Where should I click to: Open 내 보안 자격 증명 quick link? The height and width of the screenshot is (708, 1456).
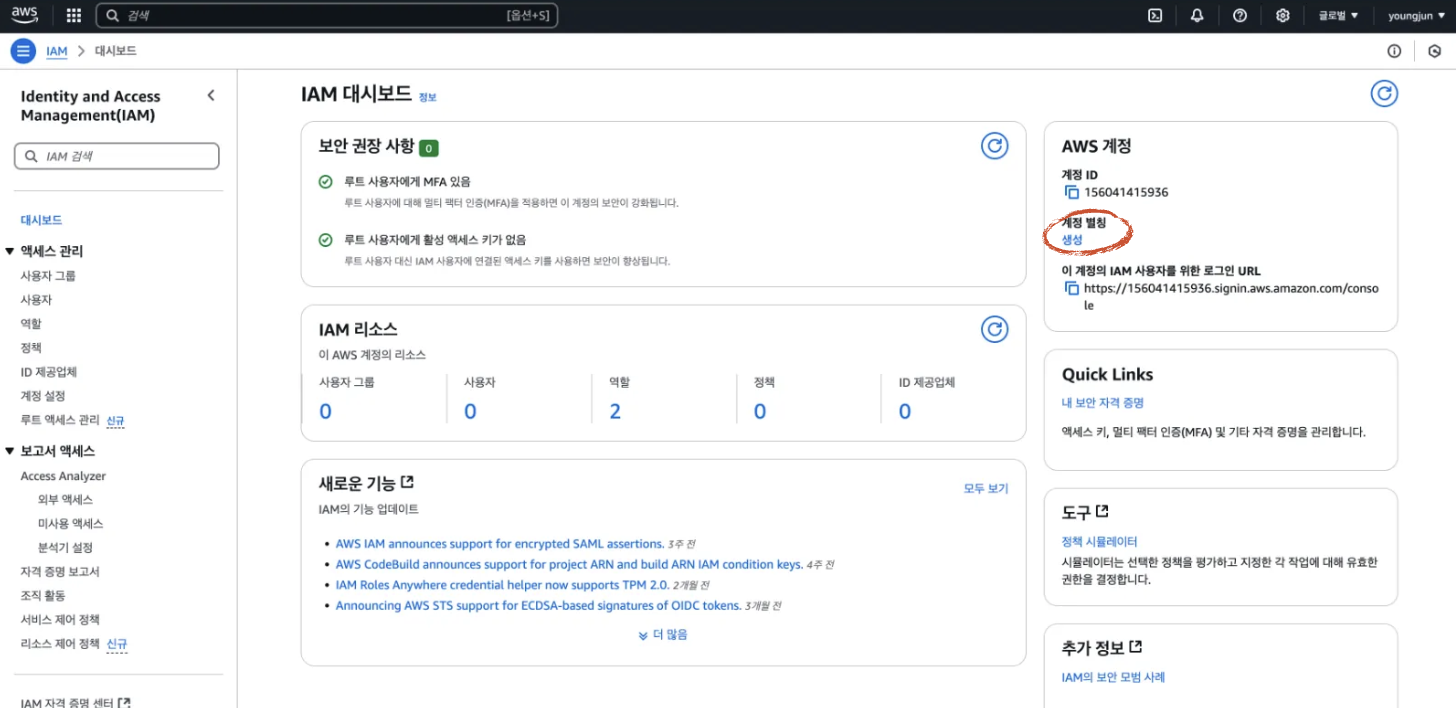pos(1103,403)
